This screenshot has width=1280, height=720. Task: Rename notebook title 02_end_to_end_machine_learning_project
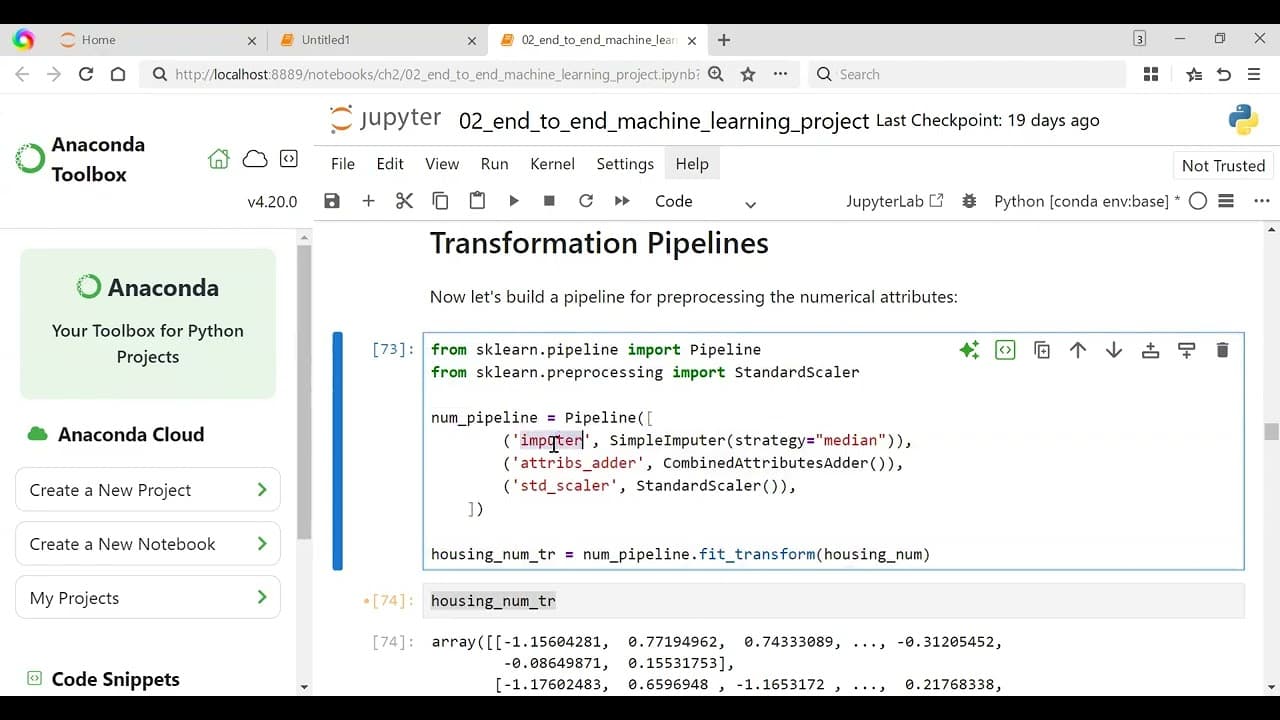click(x=664, y=121)
